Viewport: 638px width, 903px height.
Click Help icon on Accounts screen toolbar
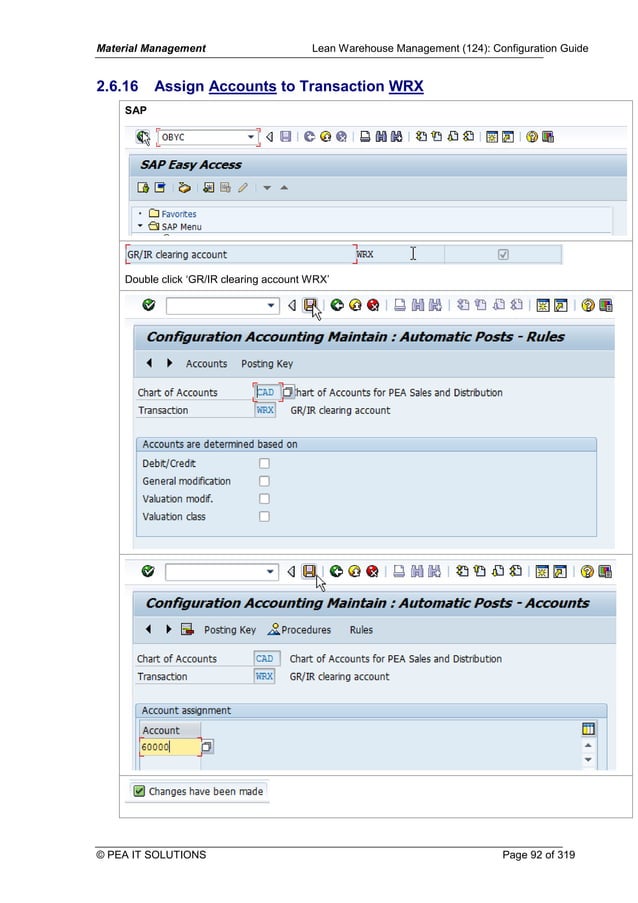[x=587, y=571]
